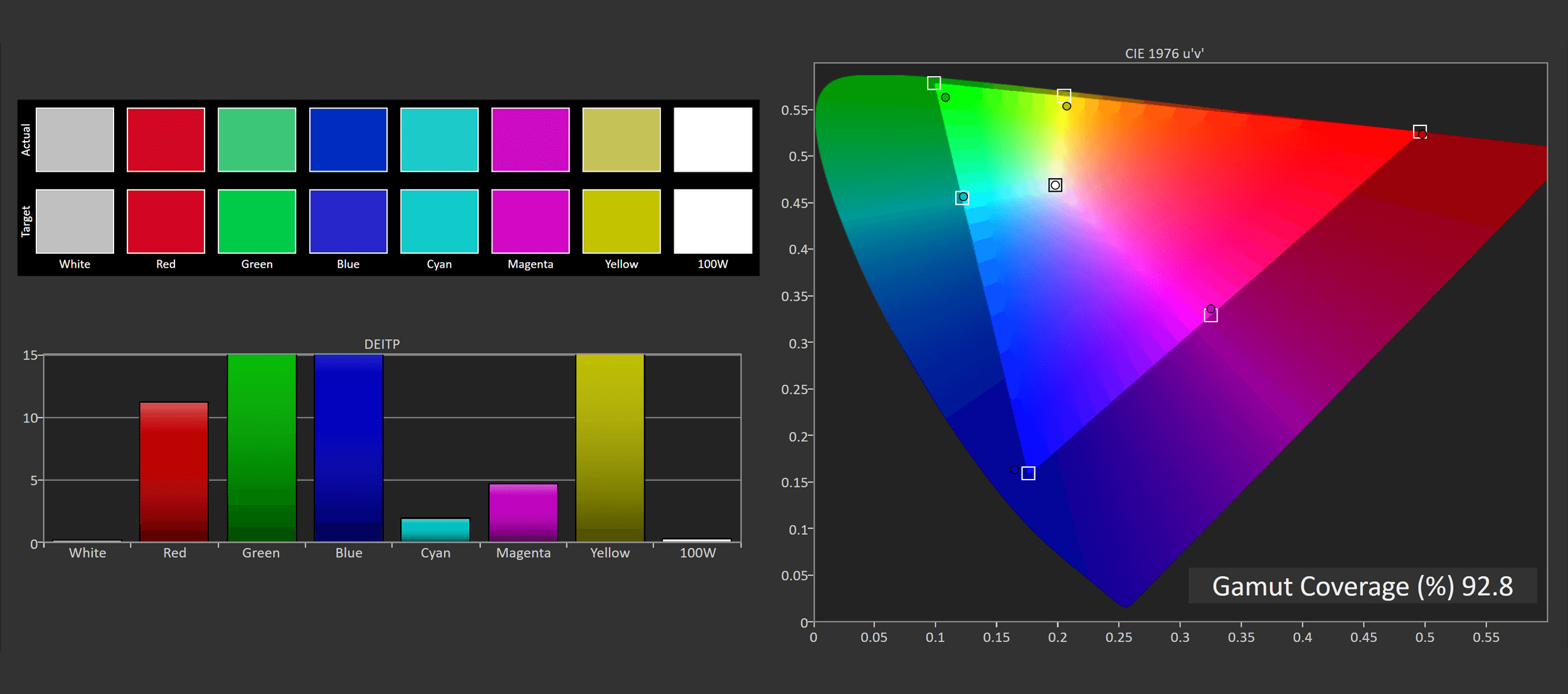Click the Actual Blue color swatch
Viewport: 1568px width, 694px height.
[348, 139]
